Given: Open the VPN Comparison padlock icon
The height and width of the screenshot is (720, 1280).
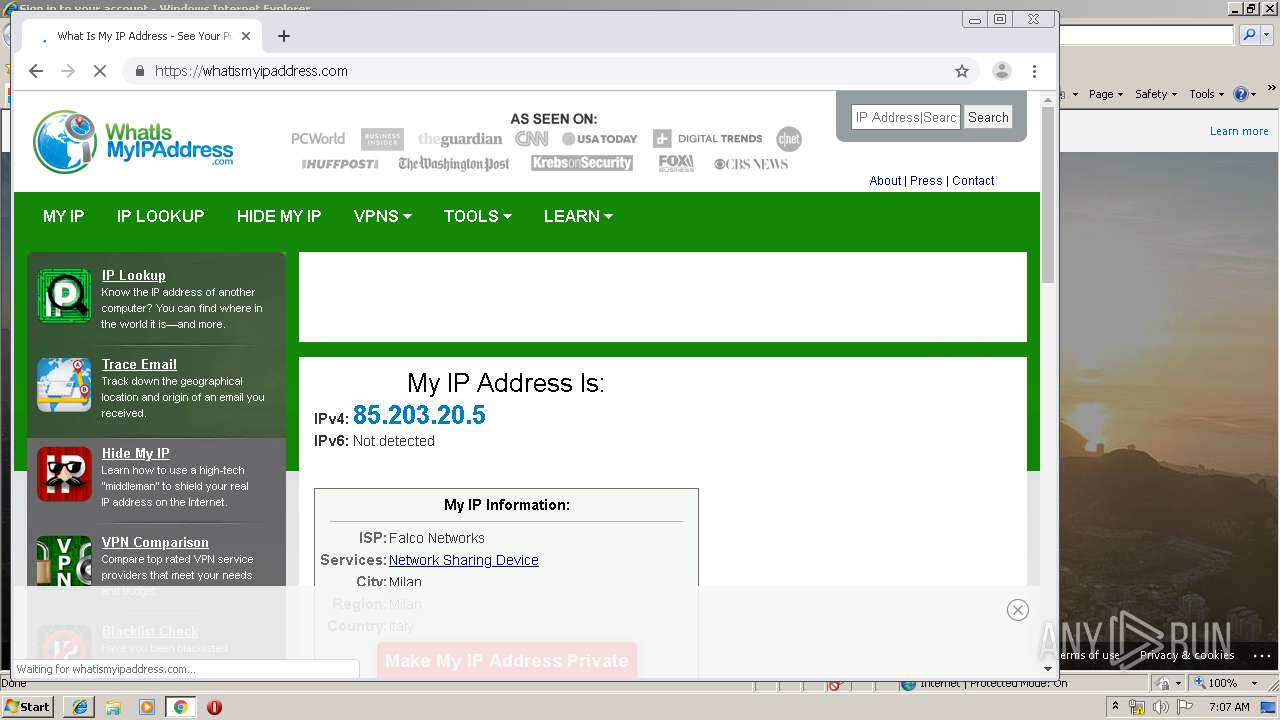Looking at the screenshot, I should (x=64, y=563).
